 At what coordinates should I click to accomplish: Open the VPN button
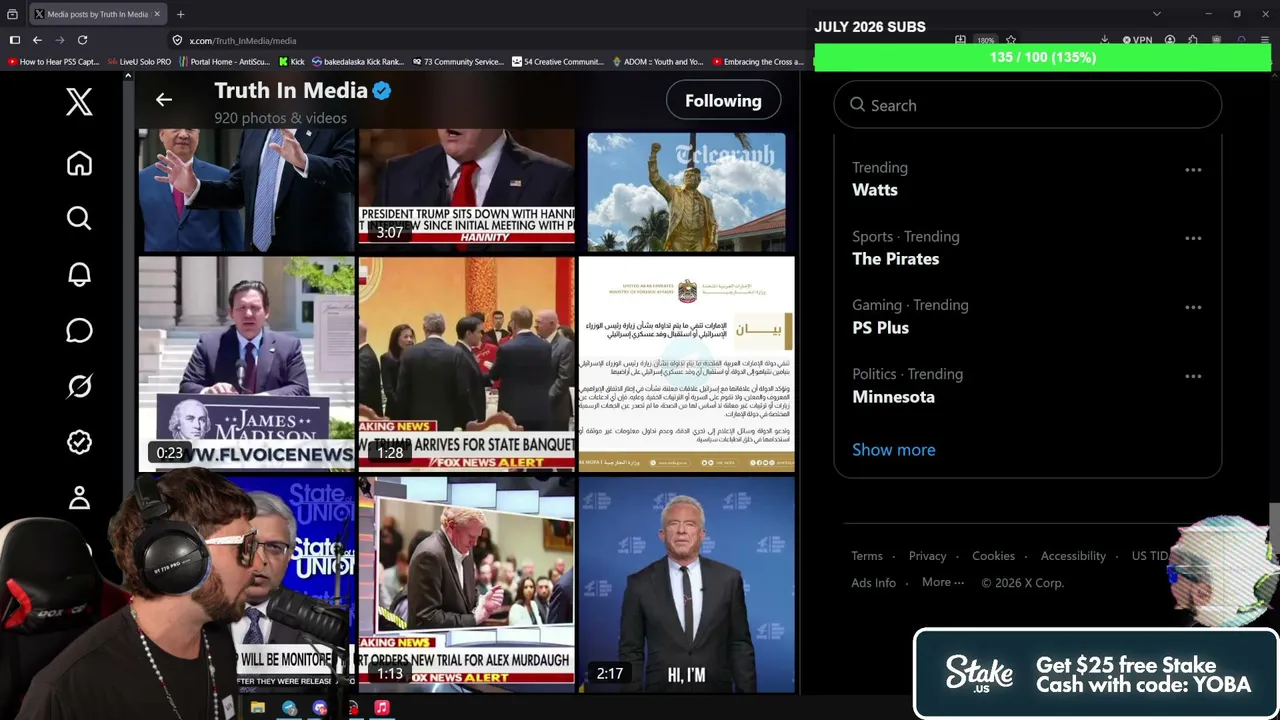1138,40
